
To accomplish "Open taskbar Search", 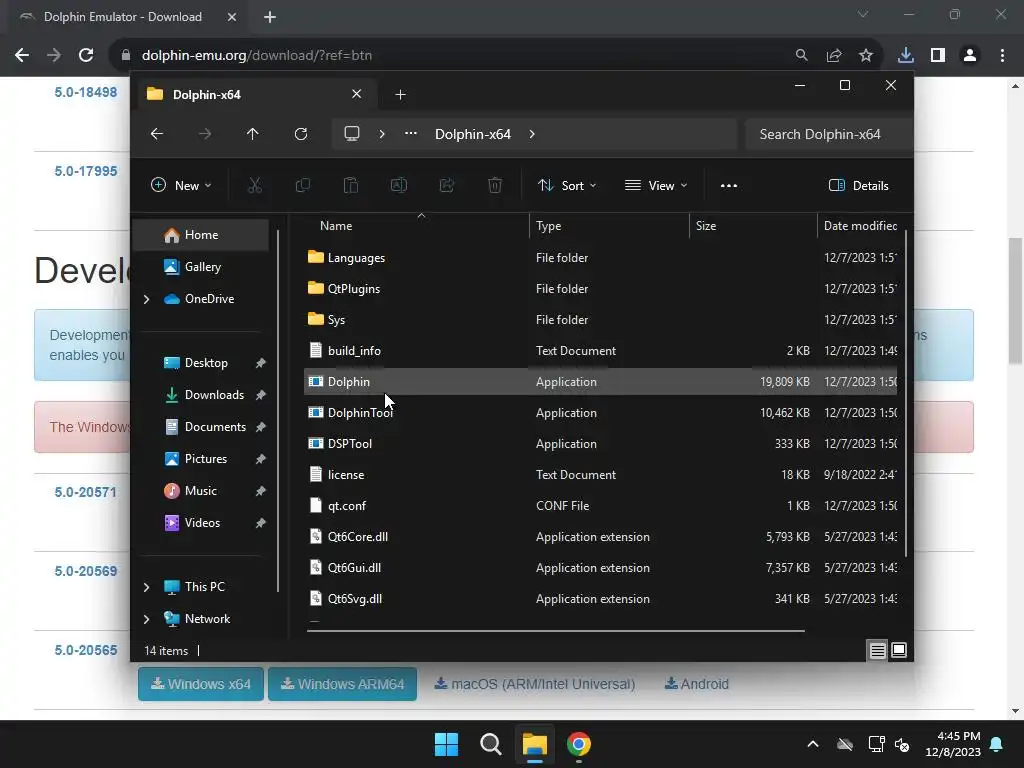I will tap(490, 744).
